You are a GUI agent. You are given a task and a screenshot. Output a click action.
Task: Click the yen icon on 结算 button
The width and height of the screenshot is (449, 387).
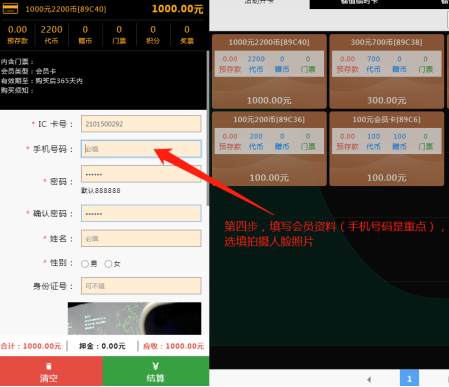coord(155,366)
